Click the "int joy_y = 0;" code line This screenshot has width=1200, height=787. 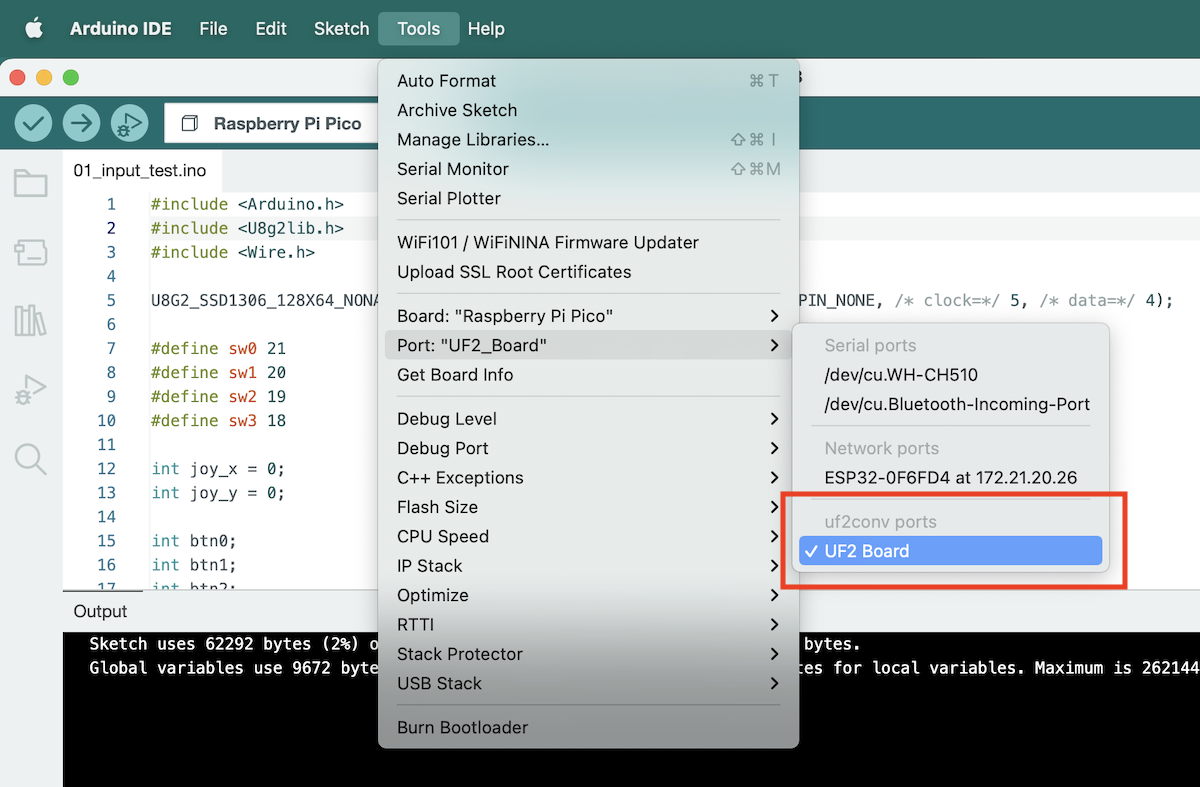(x=219, y=492)
